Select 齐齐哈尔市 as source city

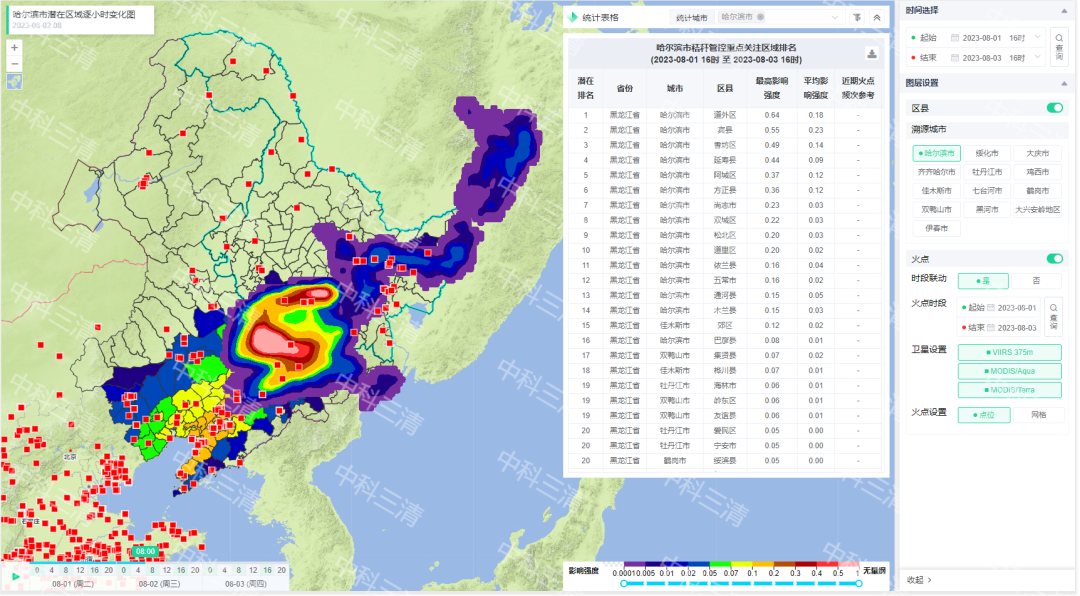[936, 172]
